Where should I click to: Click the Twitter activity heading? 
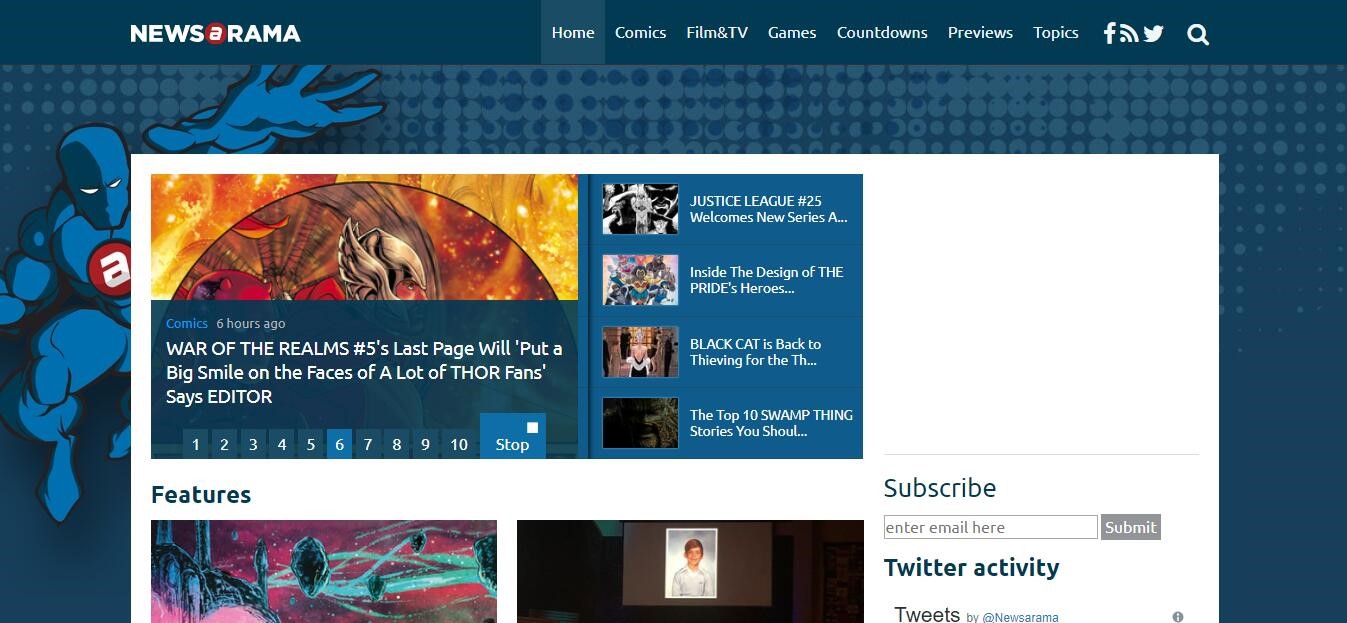coord(971,568)
